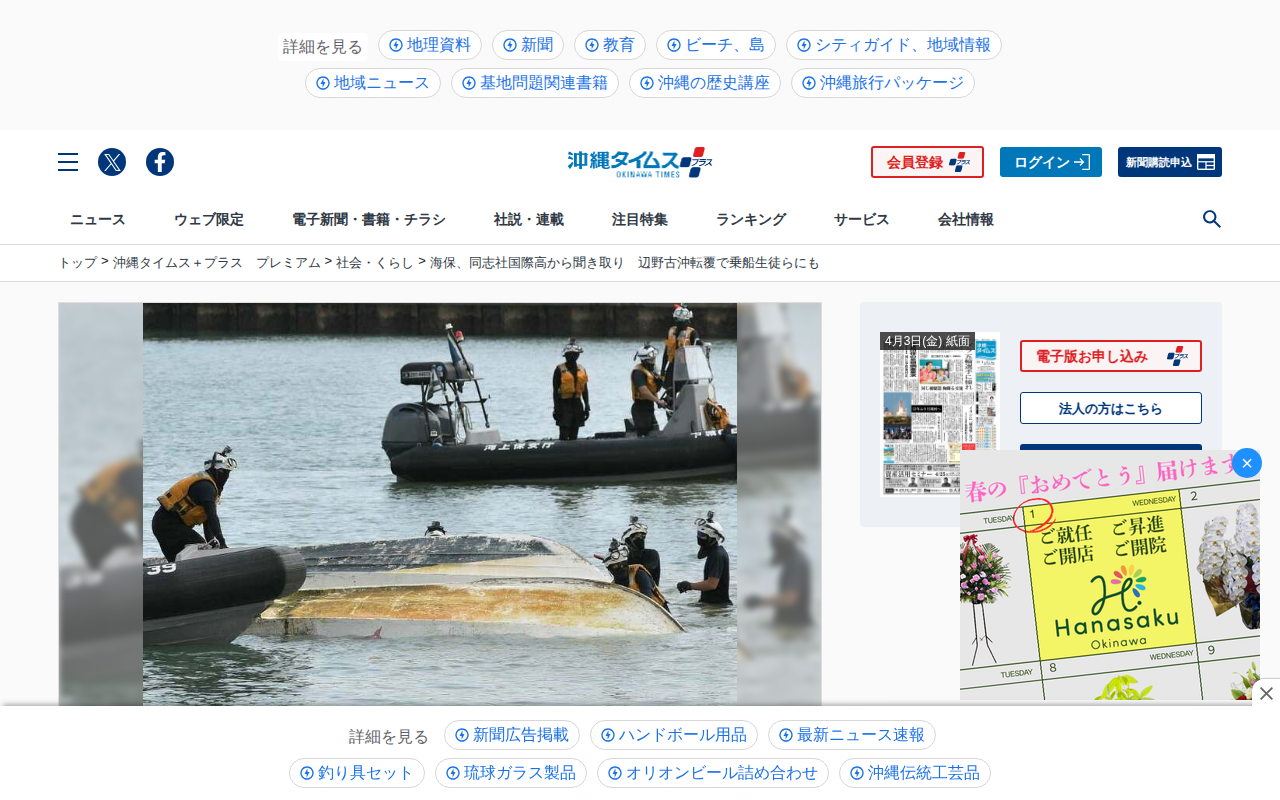Click 釣り具セット ad chip
1280x800 pixels.
[x=357, y=773]
